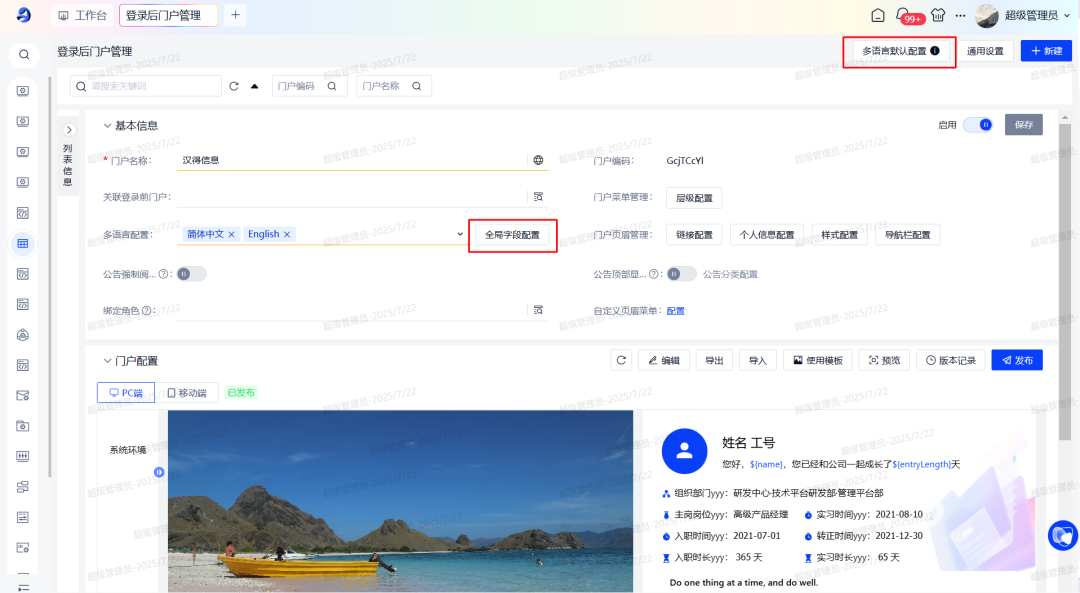
Task: Collapse the 基本信息 section
Action: click(106, 126)
